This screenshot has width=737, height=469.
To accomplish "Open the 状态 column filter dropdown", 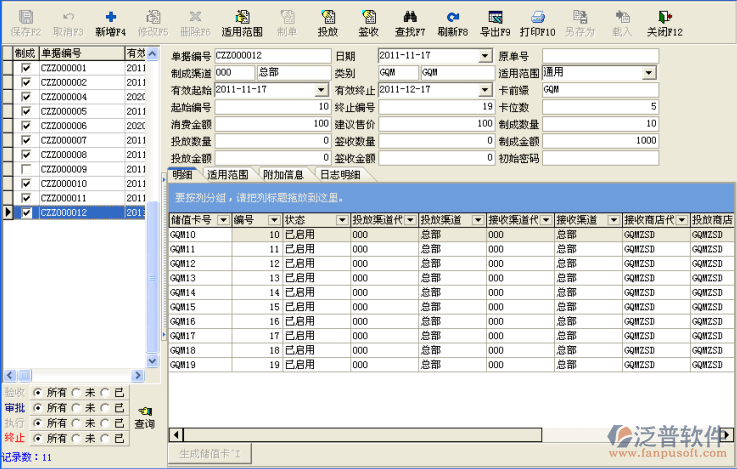I will [341, 220].
